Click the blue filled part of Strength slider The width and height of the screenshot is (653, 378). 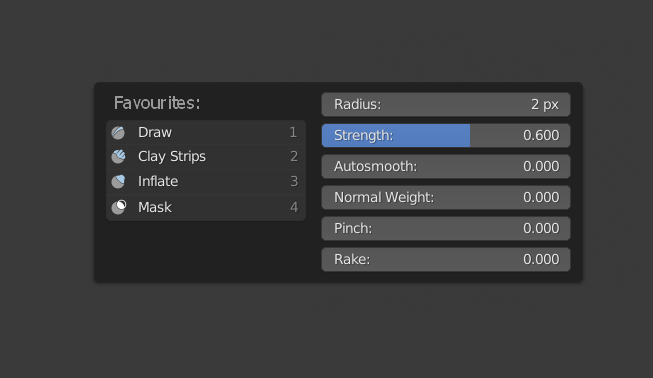coord(396,135)
